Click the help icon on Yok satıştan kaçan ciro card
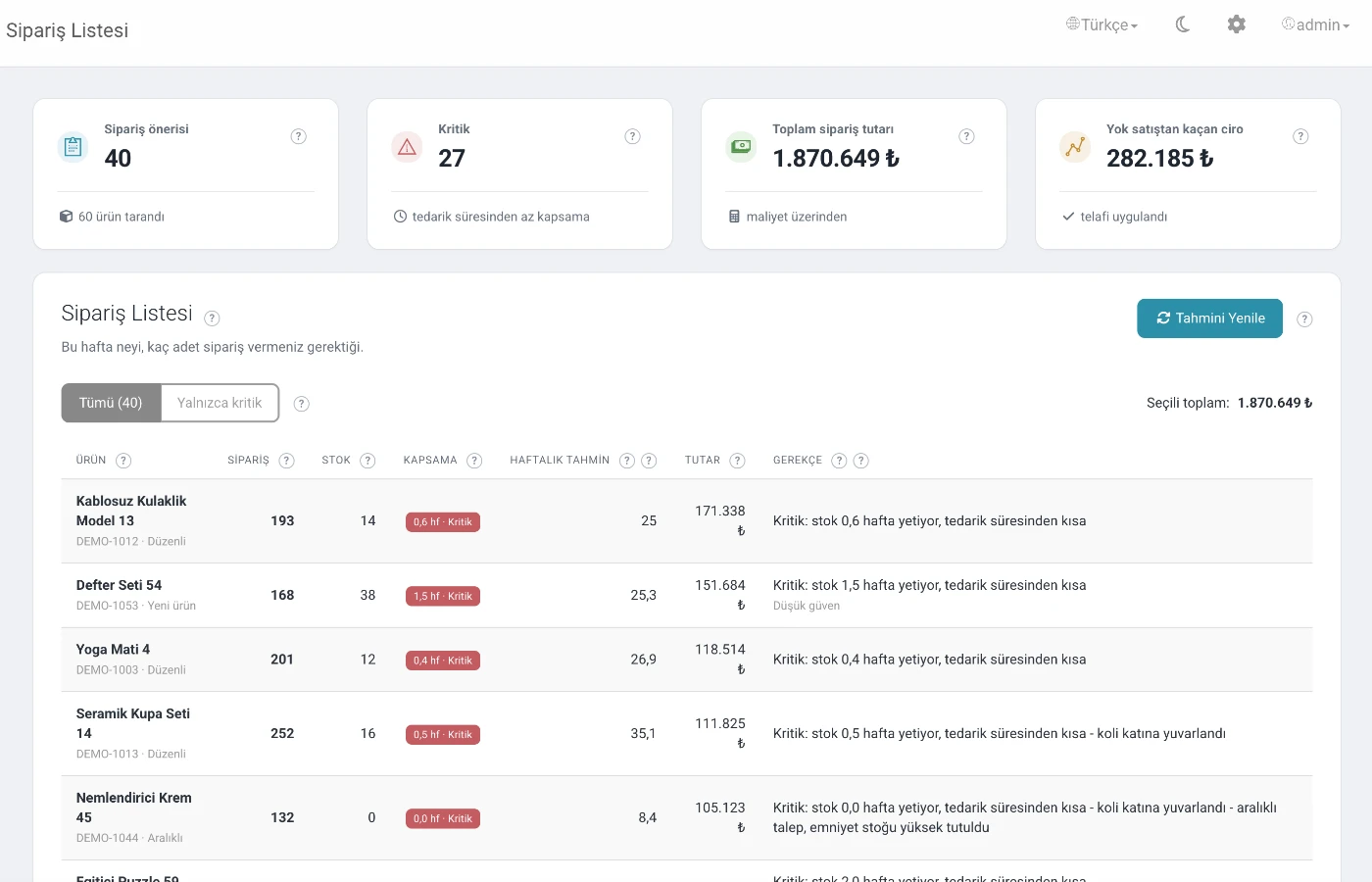The image size is (1372, 882). click(1300, 136)
